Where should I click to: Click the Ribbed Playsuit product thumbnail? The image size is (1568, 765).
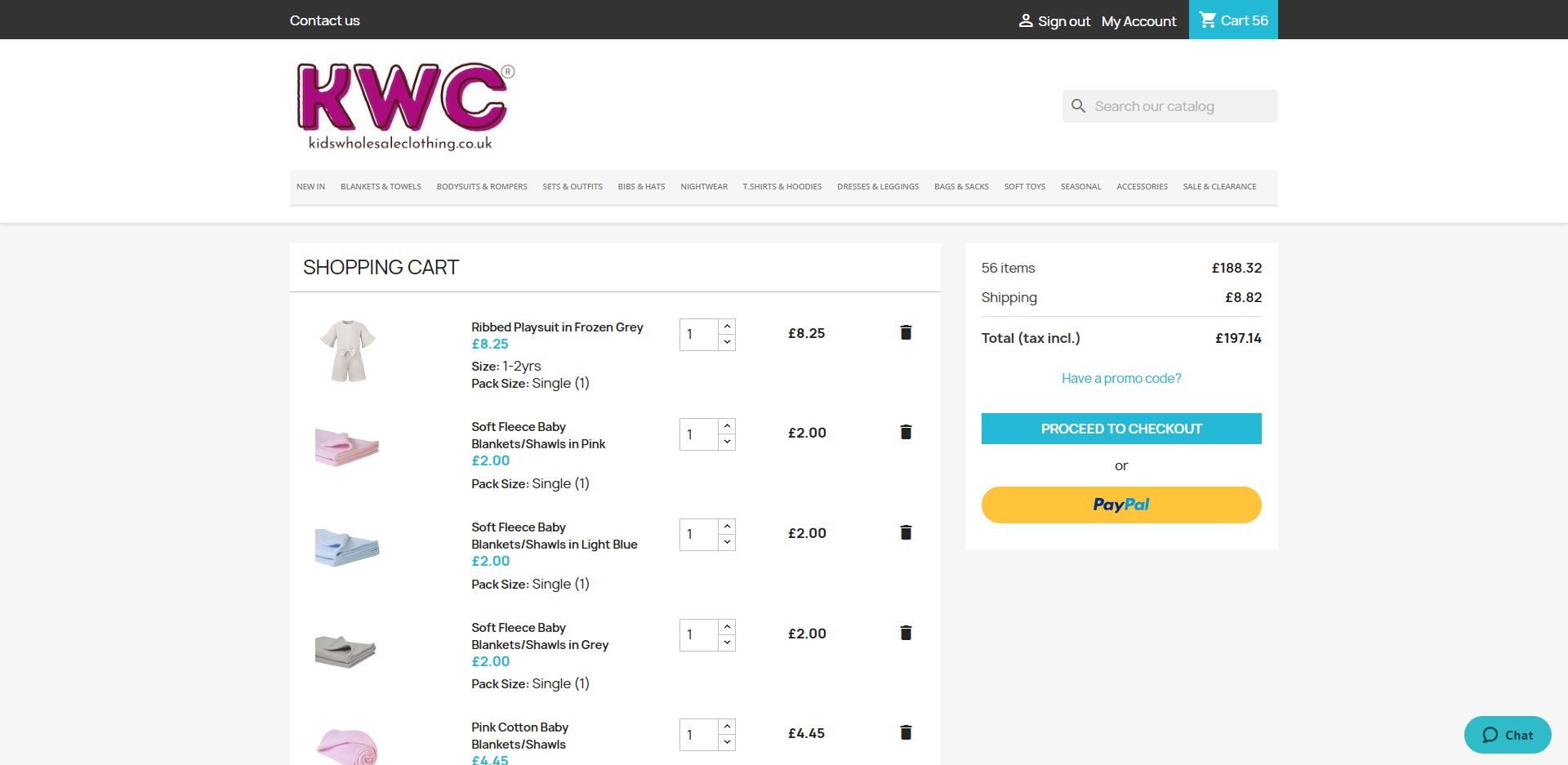347,350
